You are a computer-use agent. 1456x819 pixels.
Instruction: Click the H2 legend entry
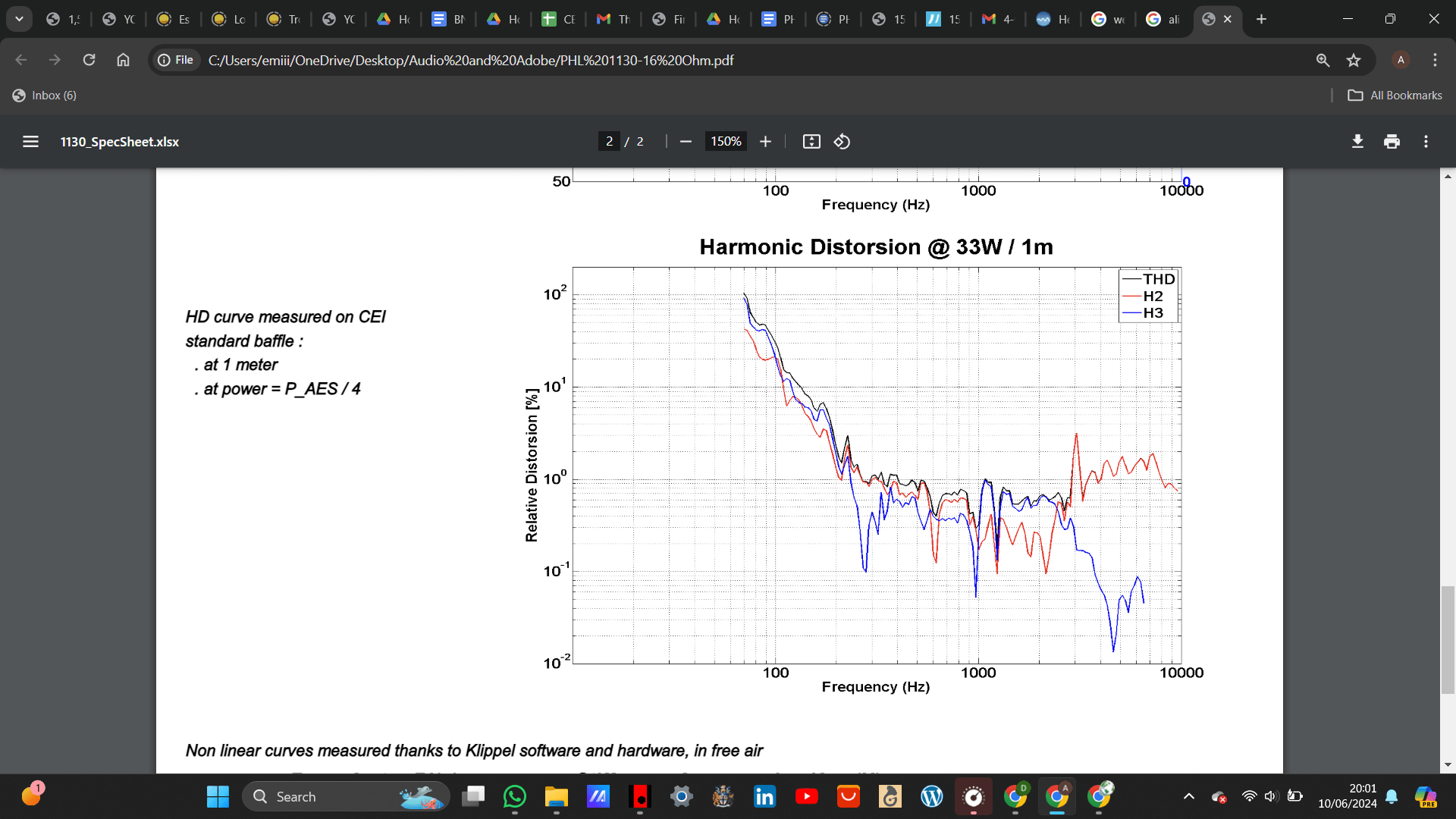coord(1143,296)
